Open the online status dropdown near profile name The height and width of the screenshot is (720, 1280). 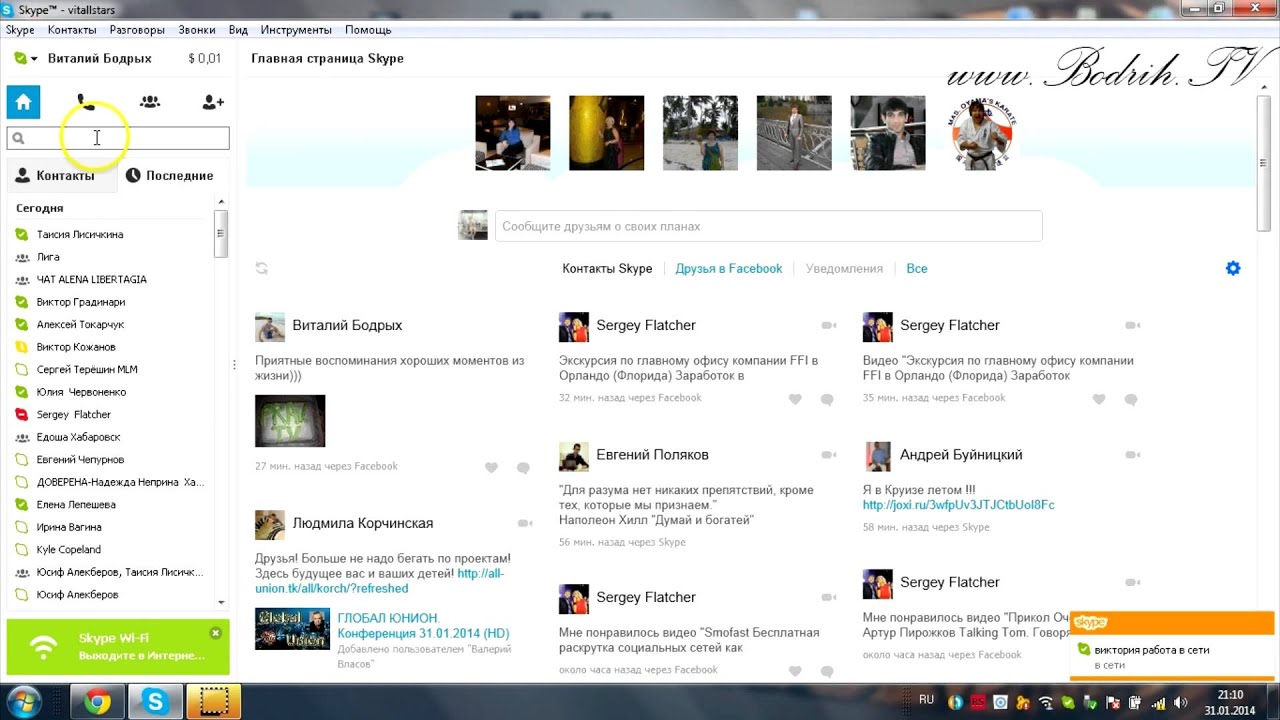26,59
